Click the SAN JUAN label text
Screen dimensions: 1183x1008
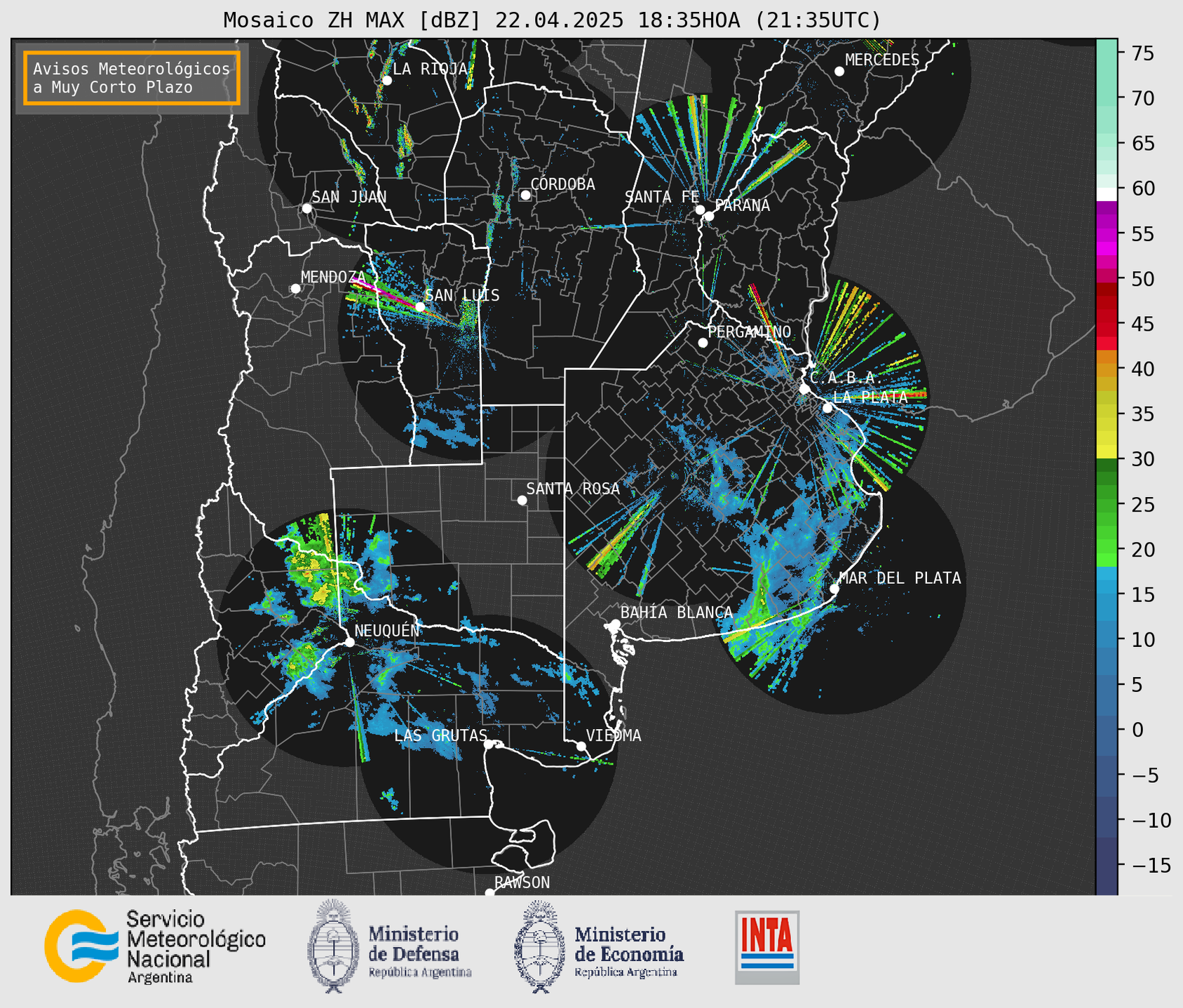click(x=349, y=197)
